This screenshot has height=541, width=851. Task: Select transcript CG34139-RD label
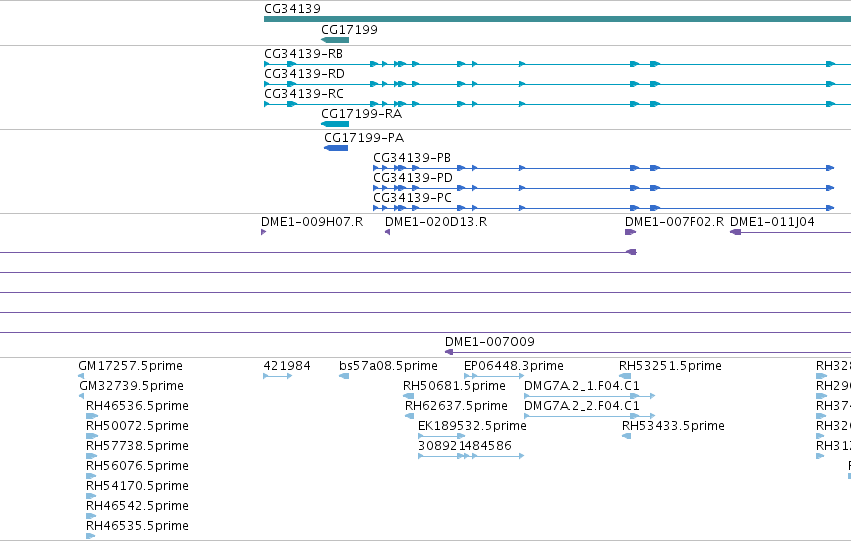tap(304, 74)
